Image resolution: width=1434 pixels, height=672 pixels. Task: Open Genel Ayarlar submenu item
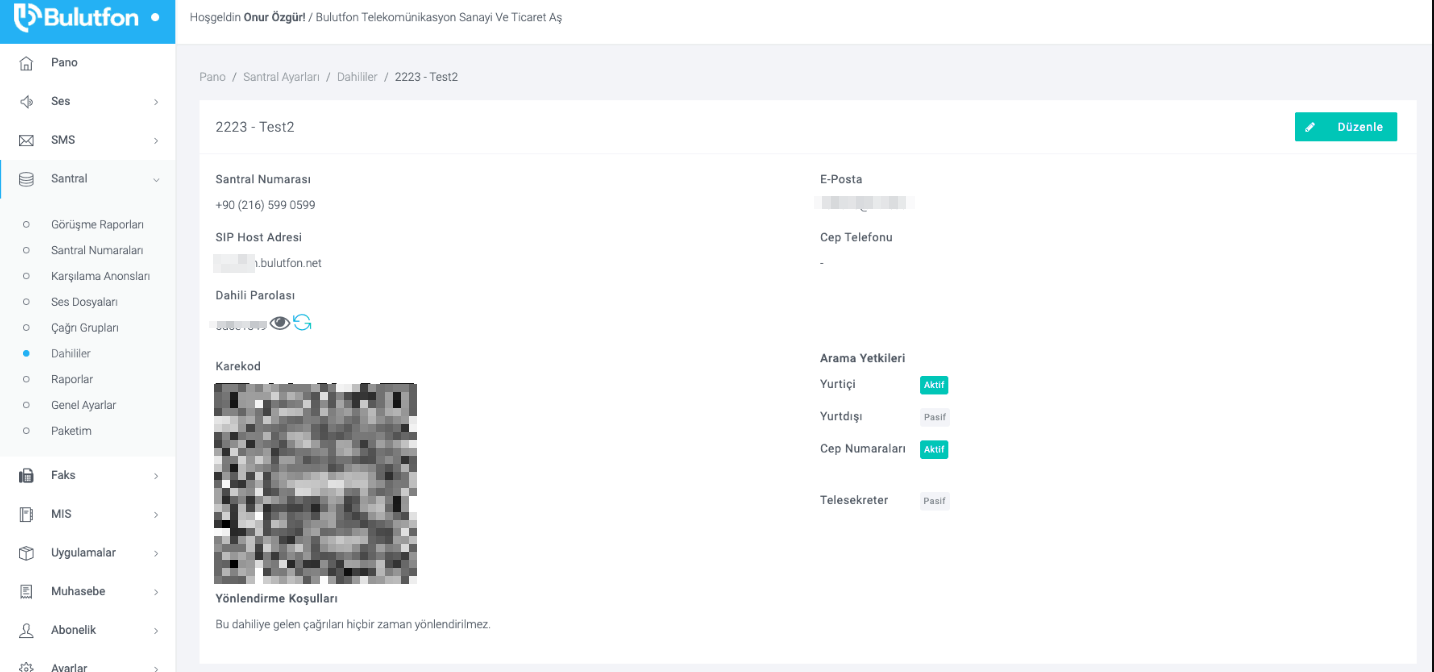tap(84, 405)
